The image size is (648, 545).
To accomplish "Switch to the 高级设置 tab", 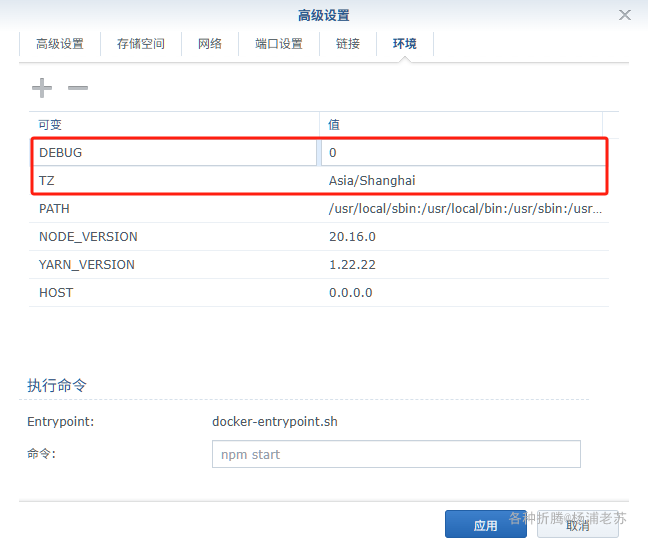I will 60,44.
